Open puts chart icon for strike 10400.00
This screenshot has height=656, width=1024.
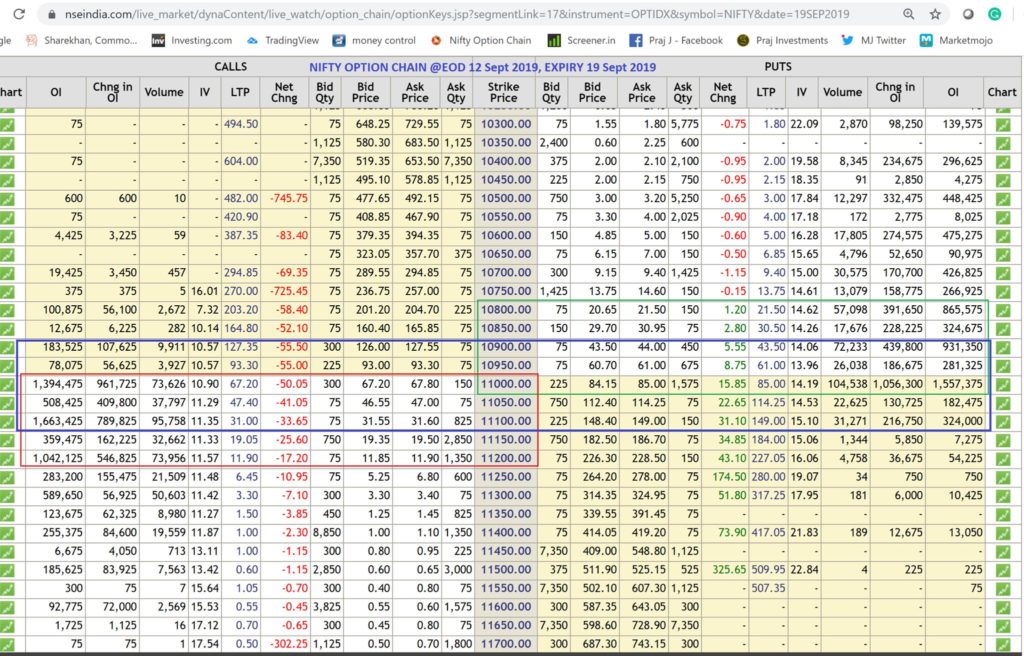pos(1003,161)
